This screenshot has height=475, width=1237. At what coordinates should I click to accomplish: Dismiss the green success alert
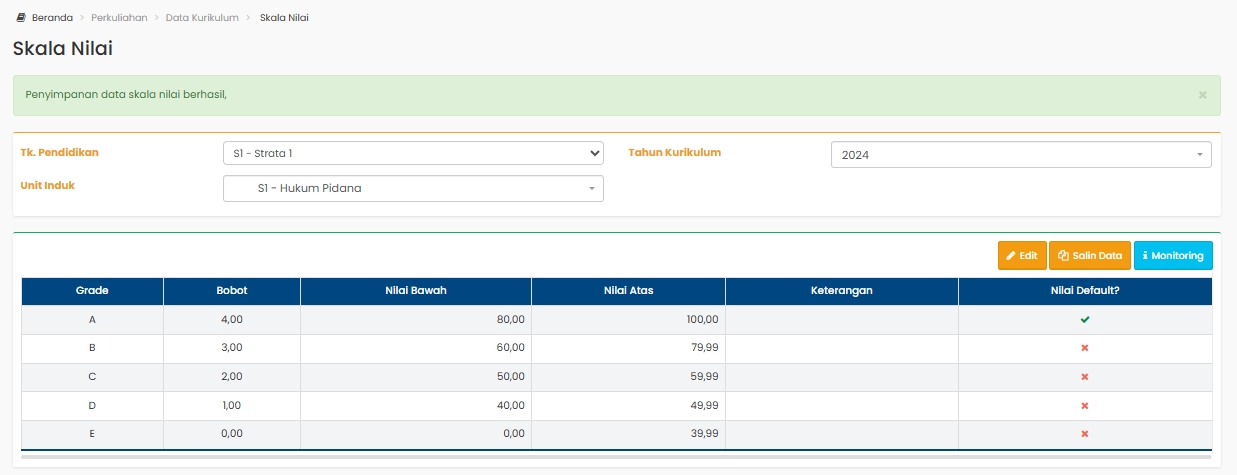tap(1202, 95)
